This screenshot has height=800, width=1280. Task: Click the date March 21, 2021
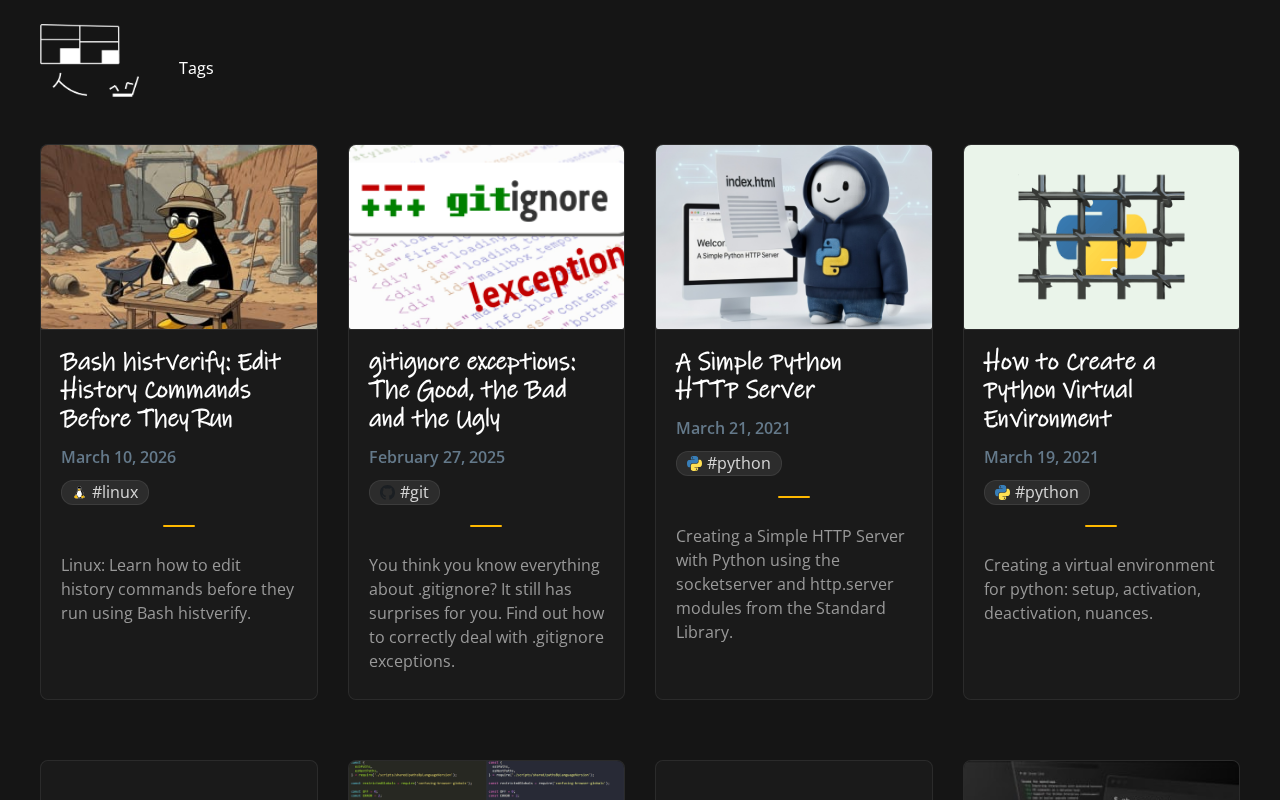tap(733, 428)
